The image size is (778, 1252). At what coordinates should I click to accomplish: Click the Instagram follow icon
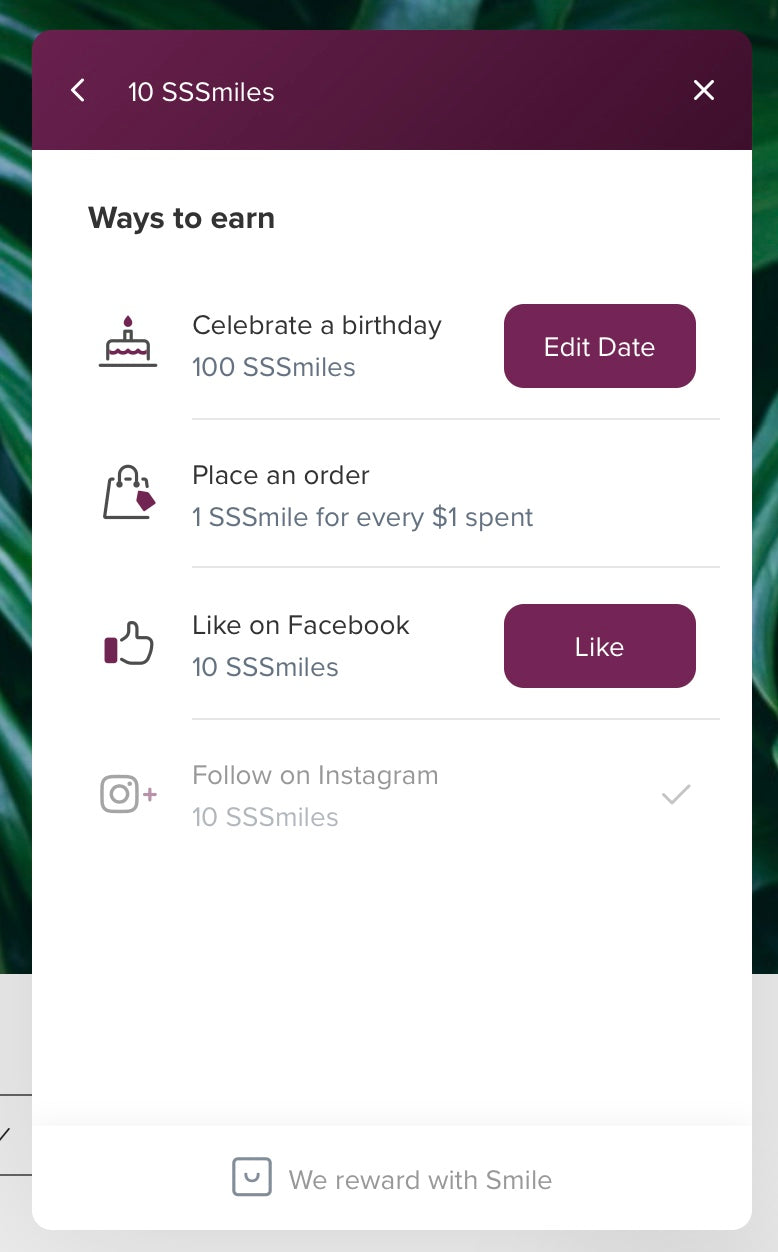click(x=128, y=795)
